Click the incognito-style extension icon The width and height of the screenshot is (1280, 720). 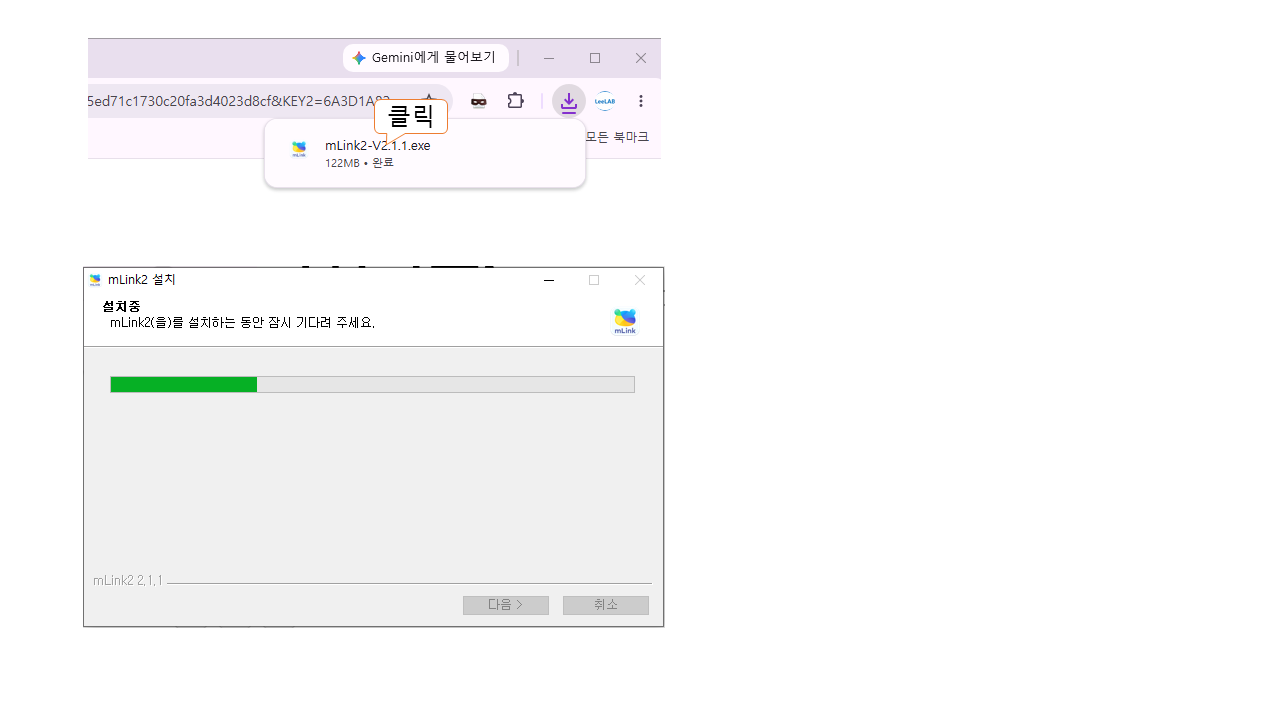click(x=479, y=101)
